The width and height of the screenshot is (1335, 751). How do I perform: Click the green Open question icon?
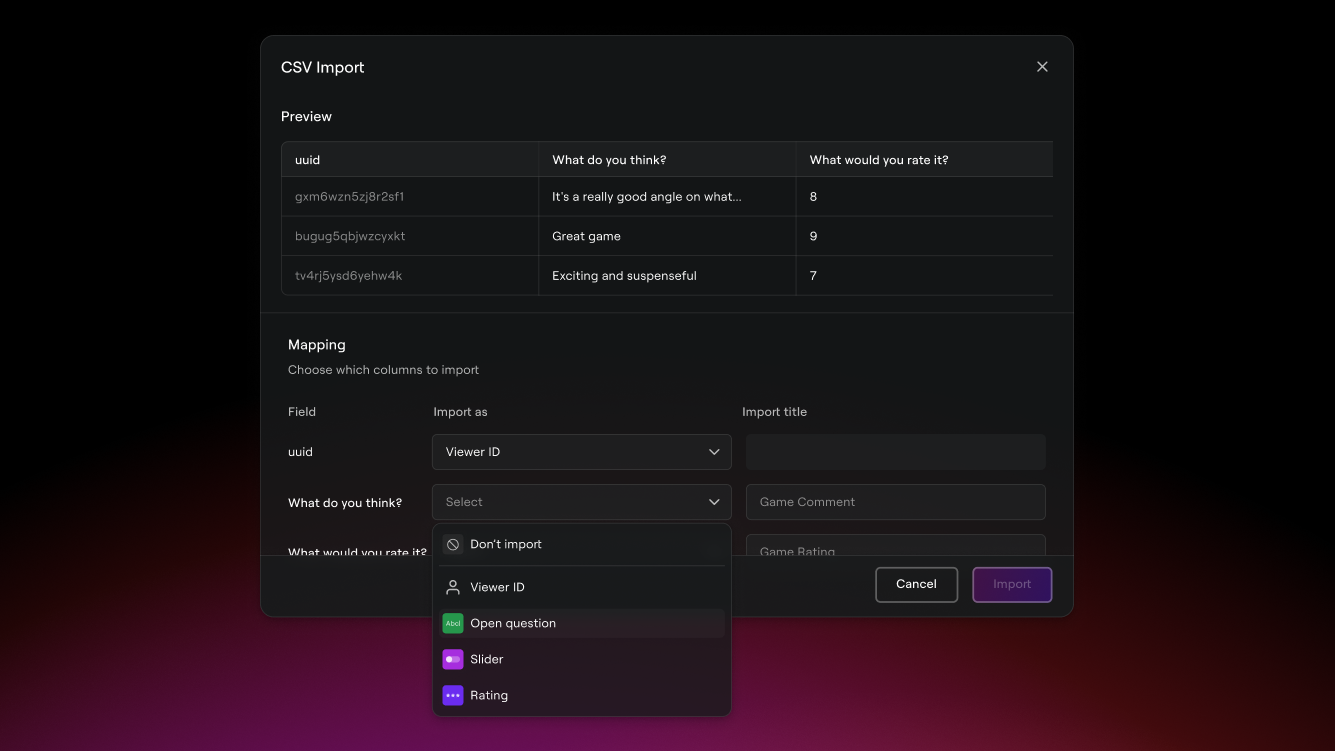point(453,624)
